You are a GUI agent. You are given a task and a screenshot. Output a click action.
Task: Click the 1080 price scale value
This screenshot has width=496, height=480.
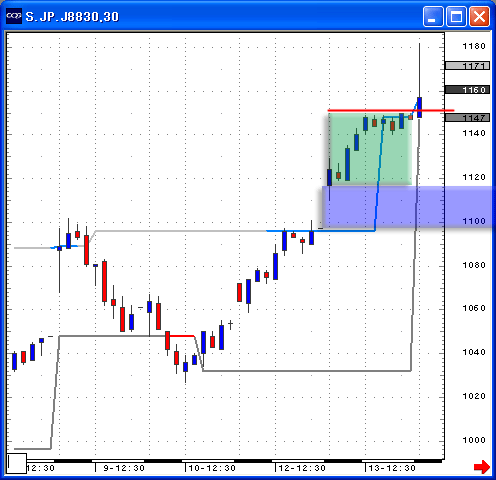(x=474, y=265)
